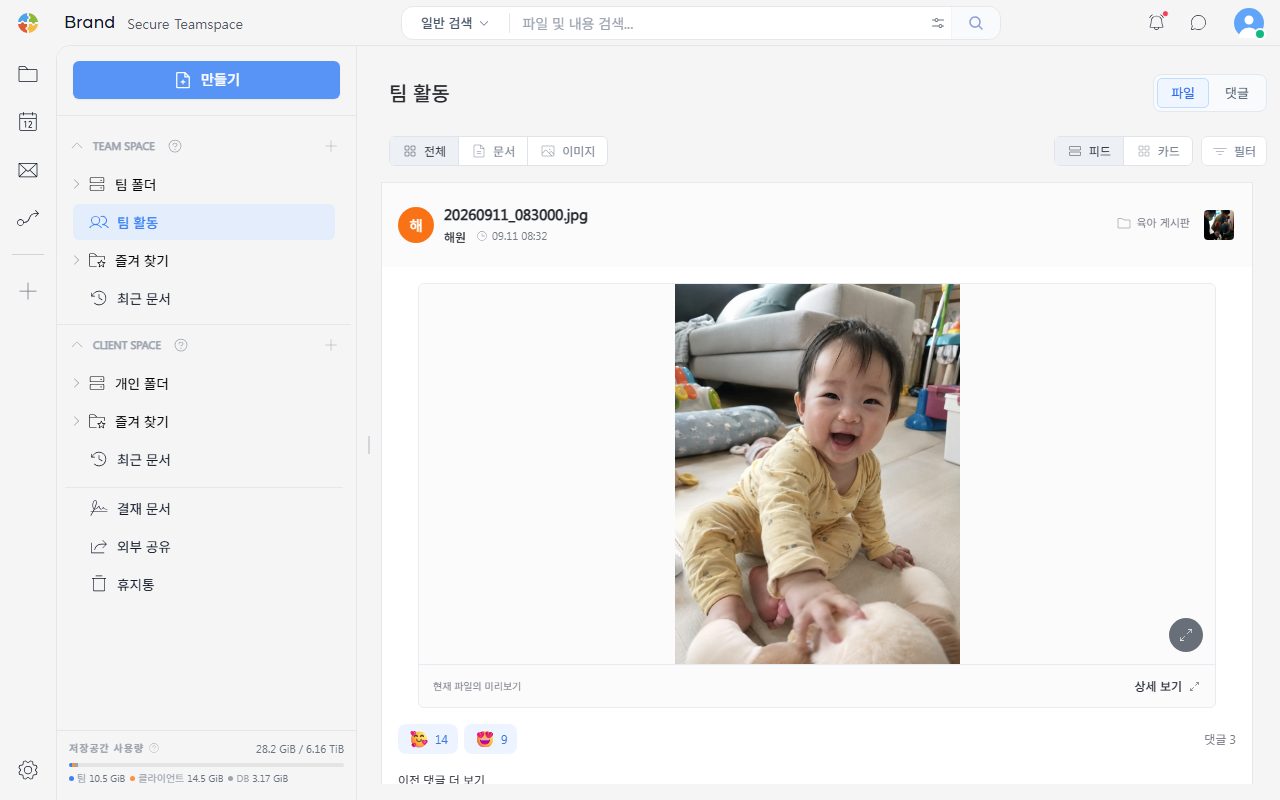Expand the 개인 폴더 tree node
1280x800 pixels.
click(x=76, y=383)
